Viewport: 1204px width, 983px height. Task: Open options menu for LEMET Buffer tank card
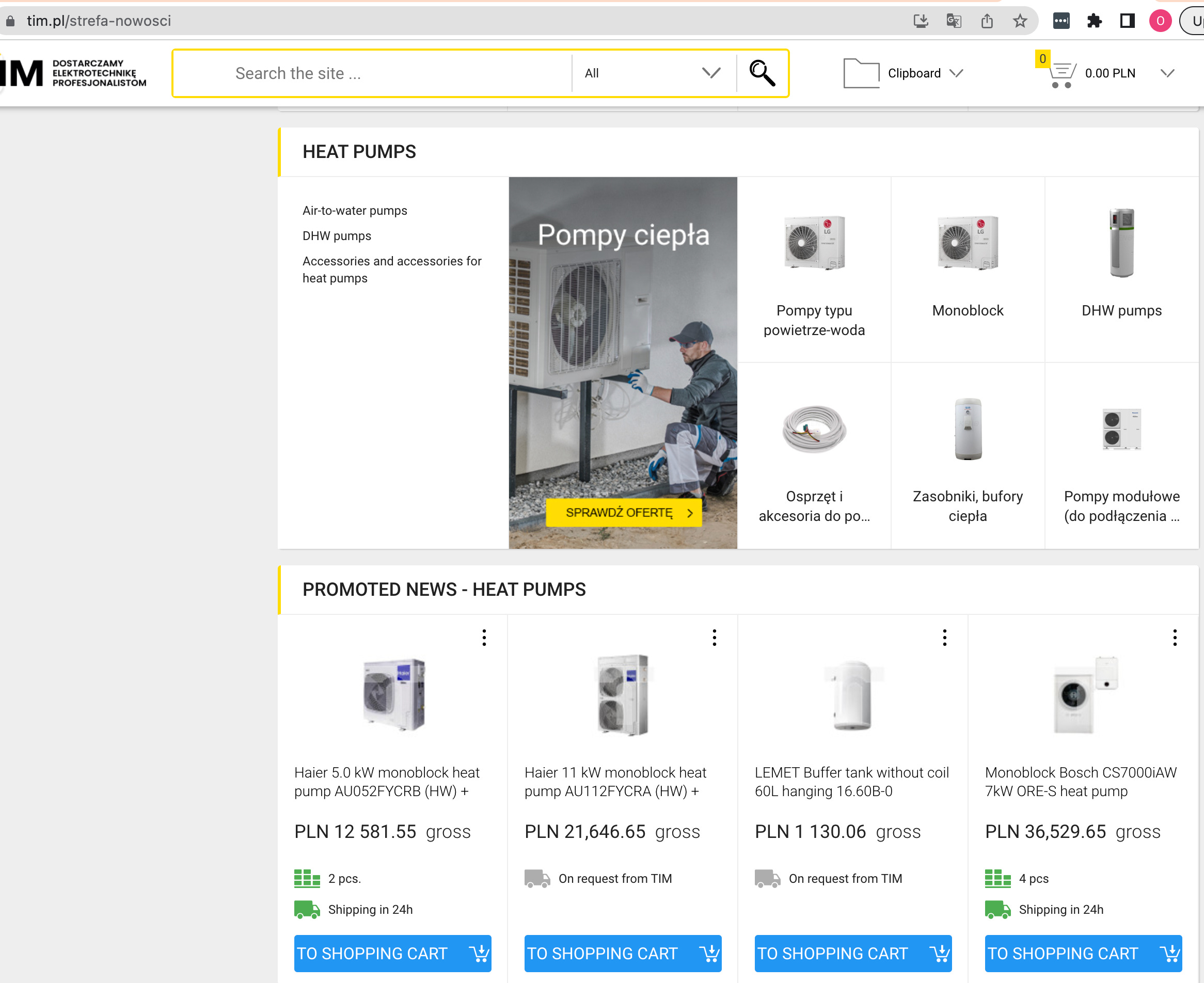click(x=945, y=638)
